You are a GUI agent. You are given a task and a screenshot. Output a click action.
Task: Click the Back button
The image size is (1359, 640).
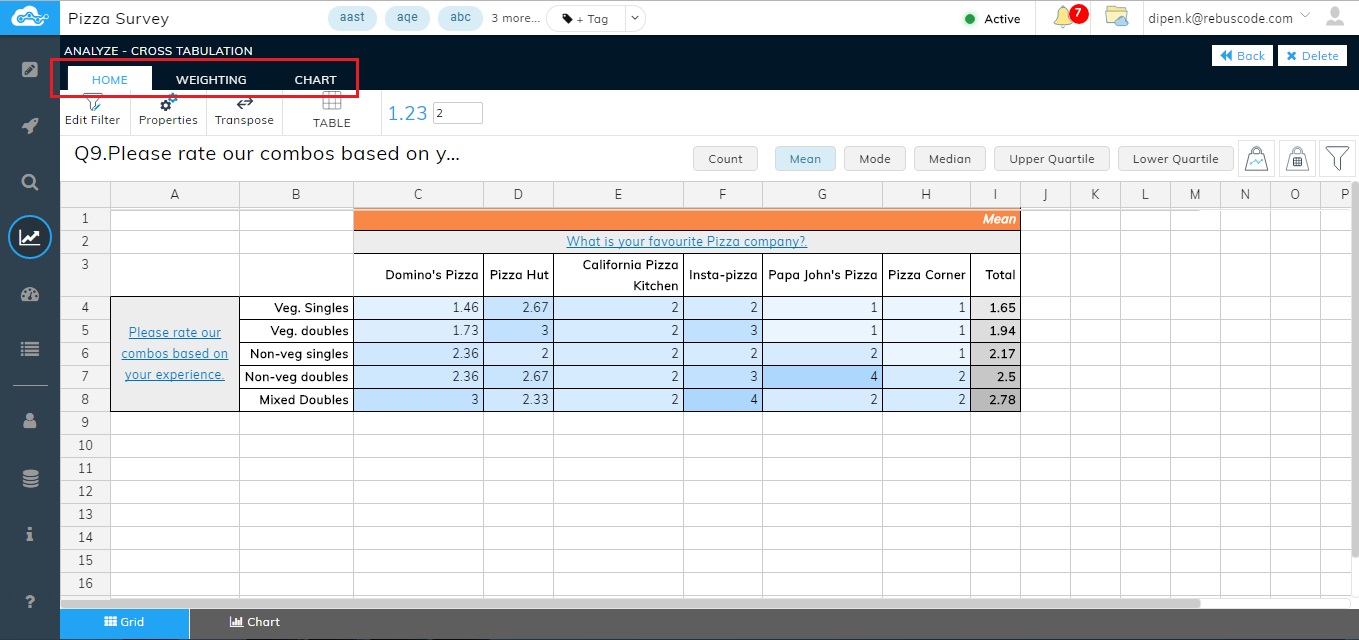(x=1242, y=55)
